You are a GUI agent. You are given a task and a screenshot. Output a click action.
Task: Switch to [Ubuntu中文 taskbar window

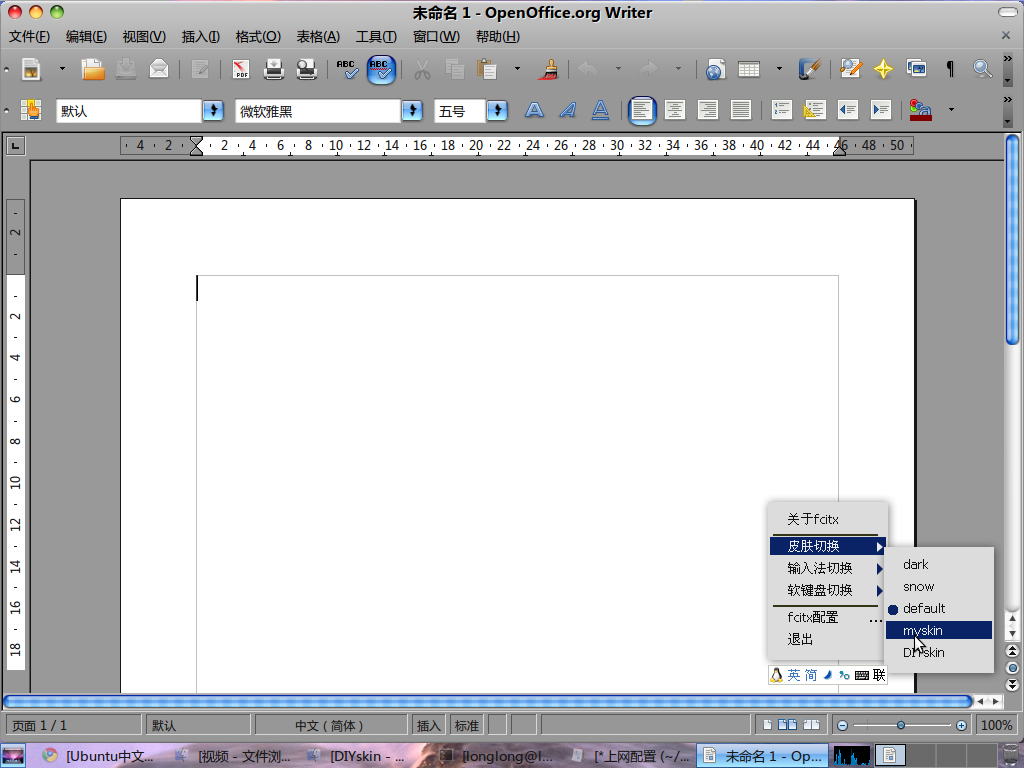click(x=99, y=756)
